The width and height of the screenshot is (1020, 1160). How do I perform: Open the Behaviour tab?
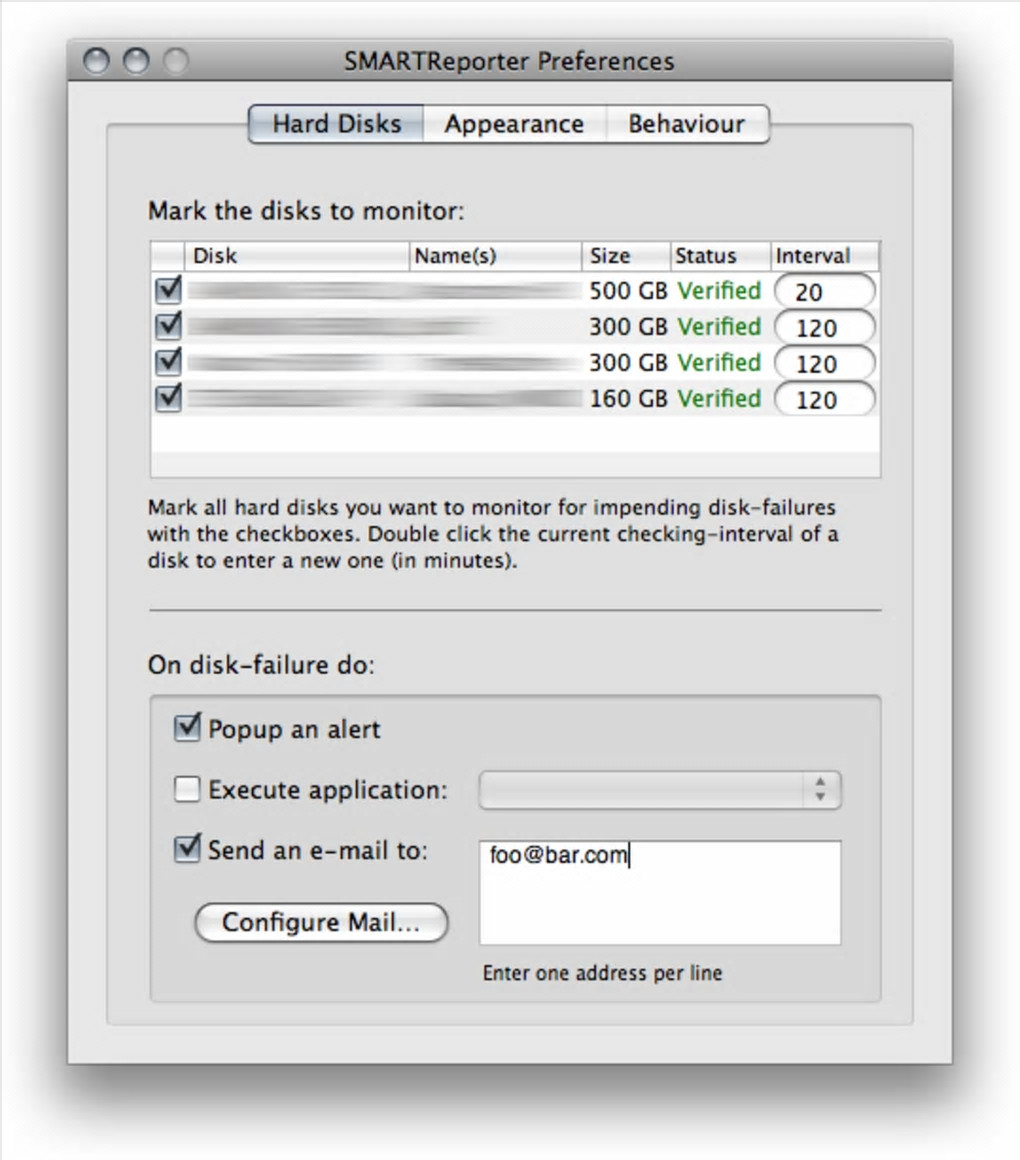tap(687, 124)
